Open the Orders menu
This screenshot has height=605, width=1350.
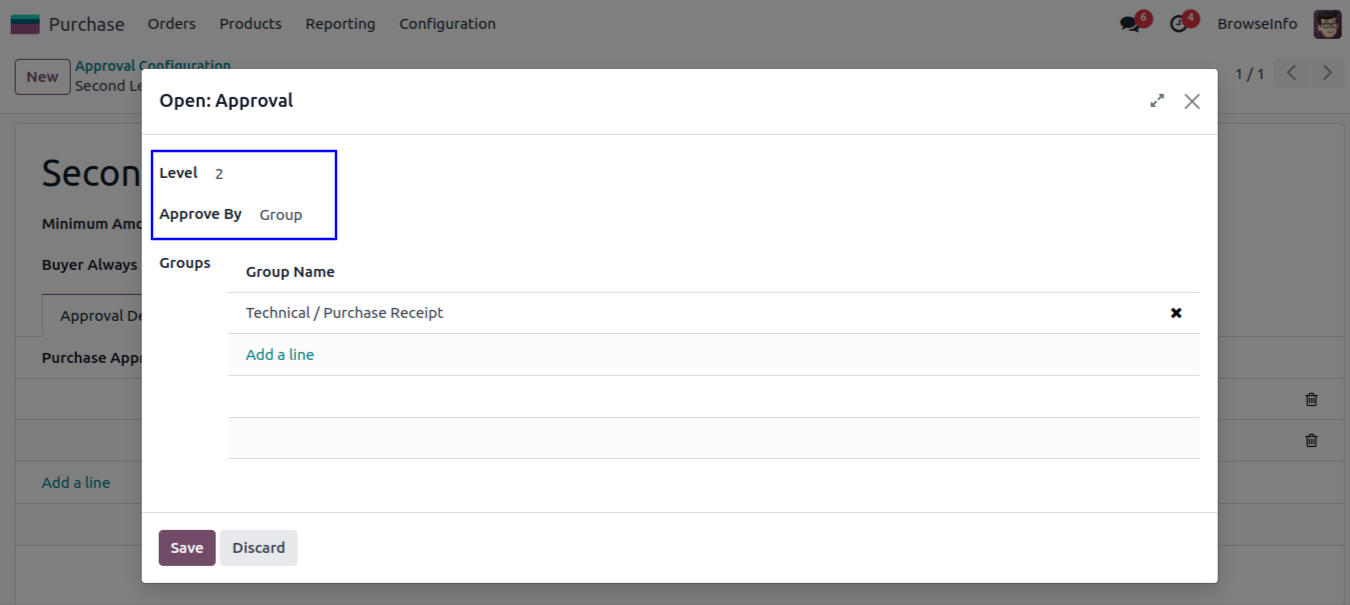coord(171,24)
